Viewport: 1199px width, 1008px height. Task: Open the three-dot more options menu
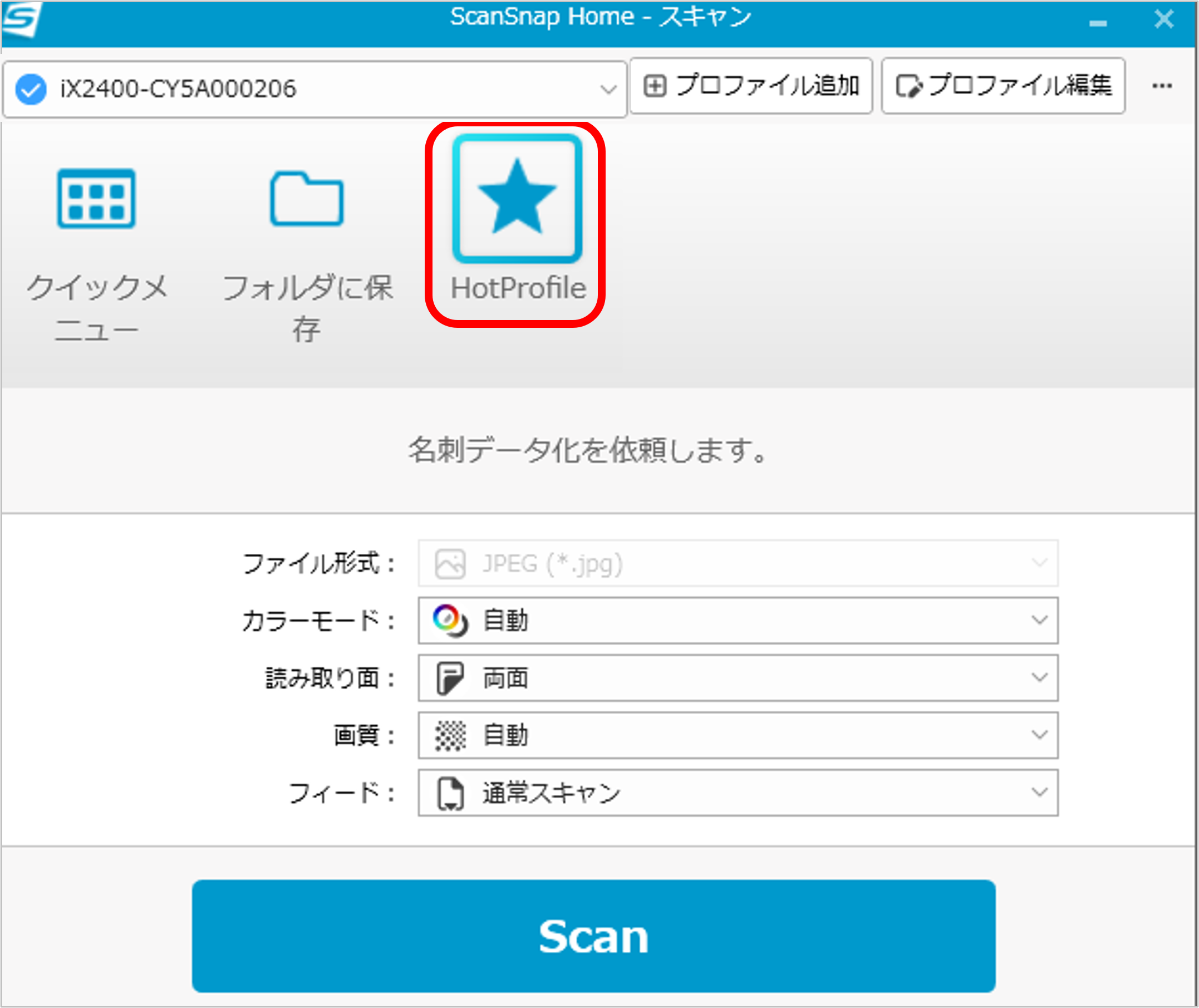1161,86
